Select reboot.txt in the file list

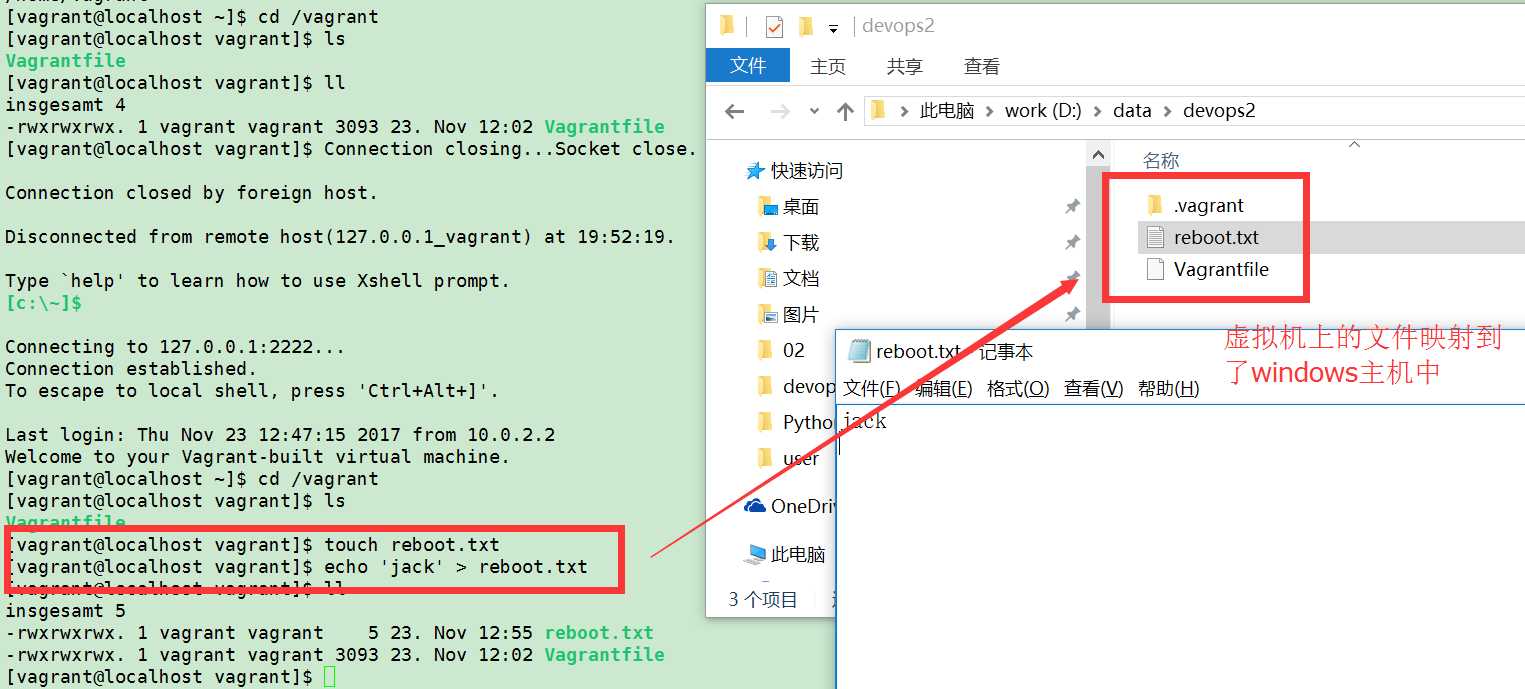[1216, 238]
